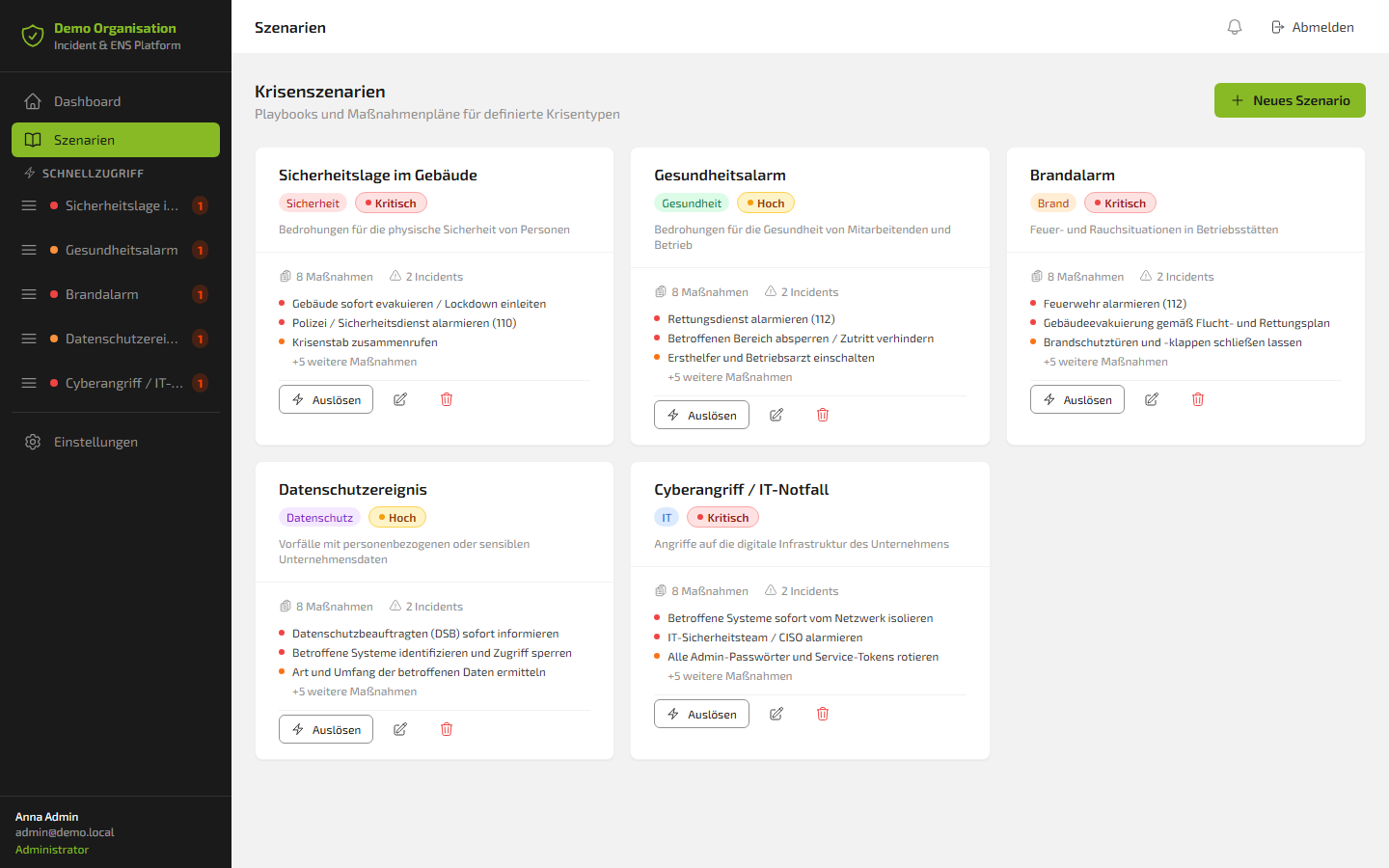The height and width of the screenshot is (868, 1389).
Task: Trigger Auslösen on Datenschutzereignis card
Action: coord(326,729)
